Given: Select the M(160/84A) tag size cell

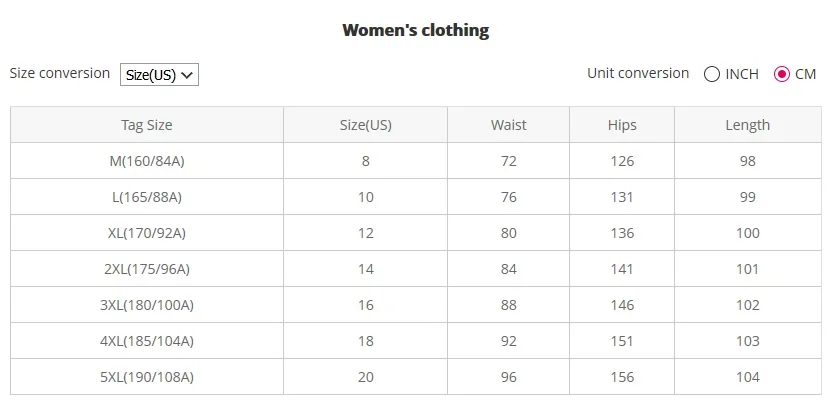Looking at the screenshot, I should click(x=146, y=161).
